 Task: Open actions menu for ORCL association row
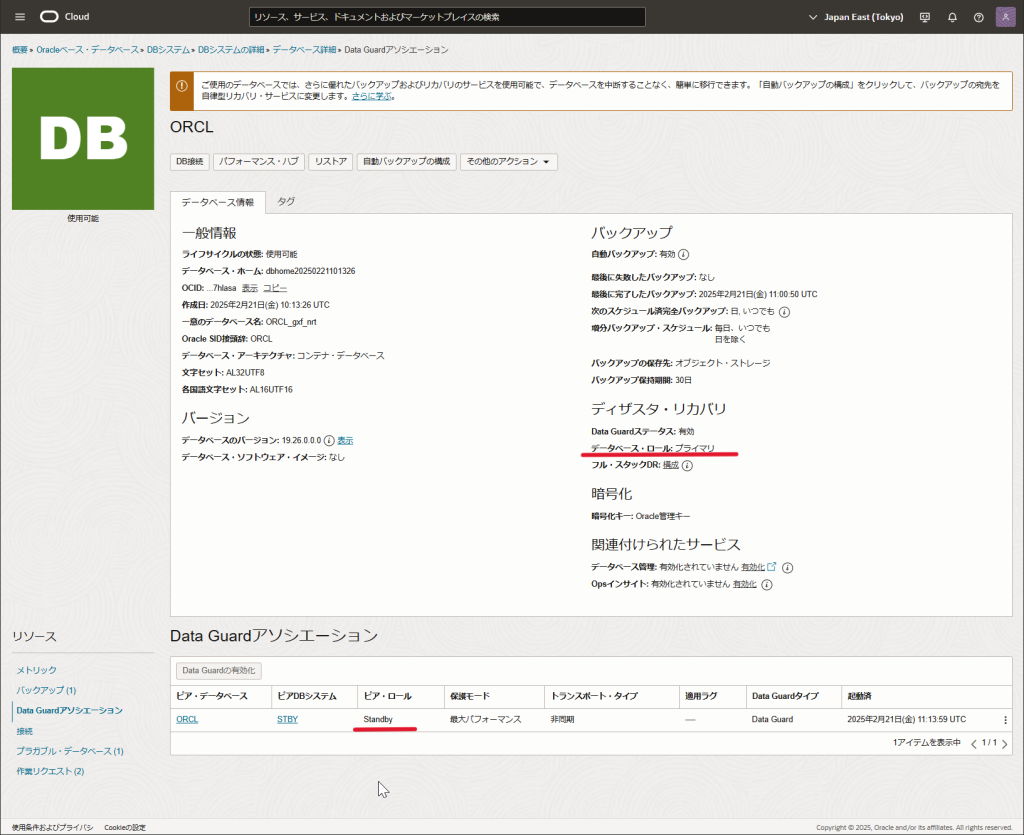1005,720
